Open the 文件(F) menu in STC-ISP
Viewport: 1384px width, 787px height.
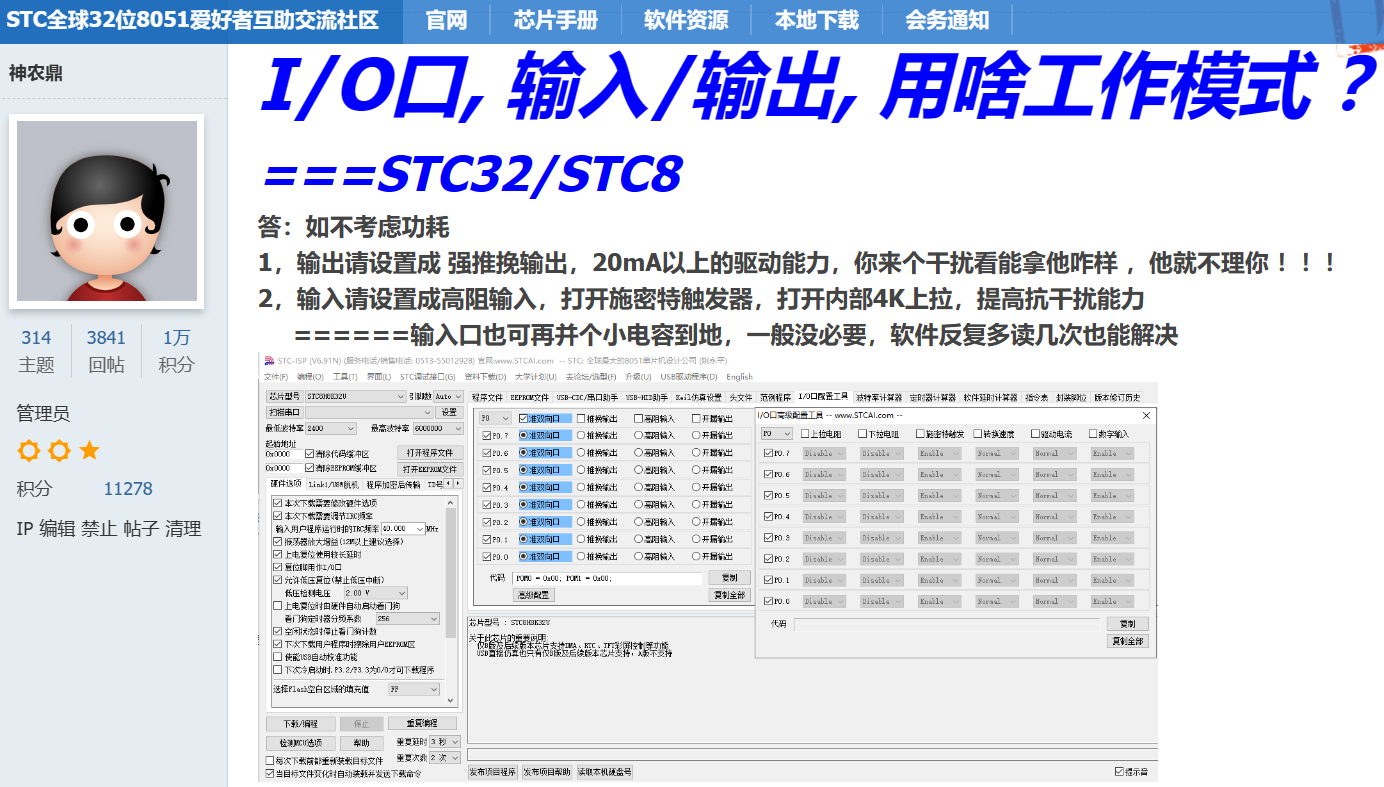tap(276, 377)
